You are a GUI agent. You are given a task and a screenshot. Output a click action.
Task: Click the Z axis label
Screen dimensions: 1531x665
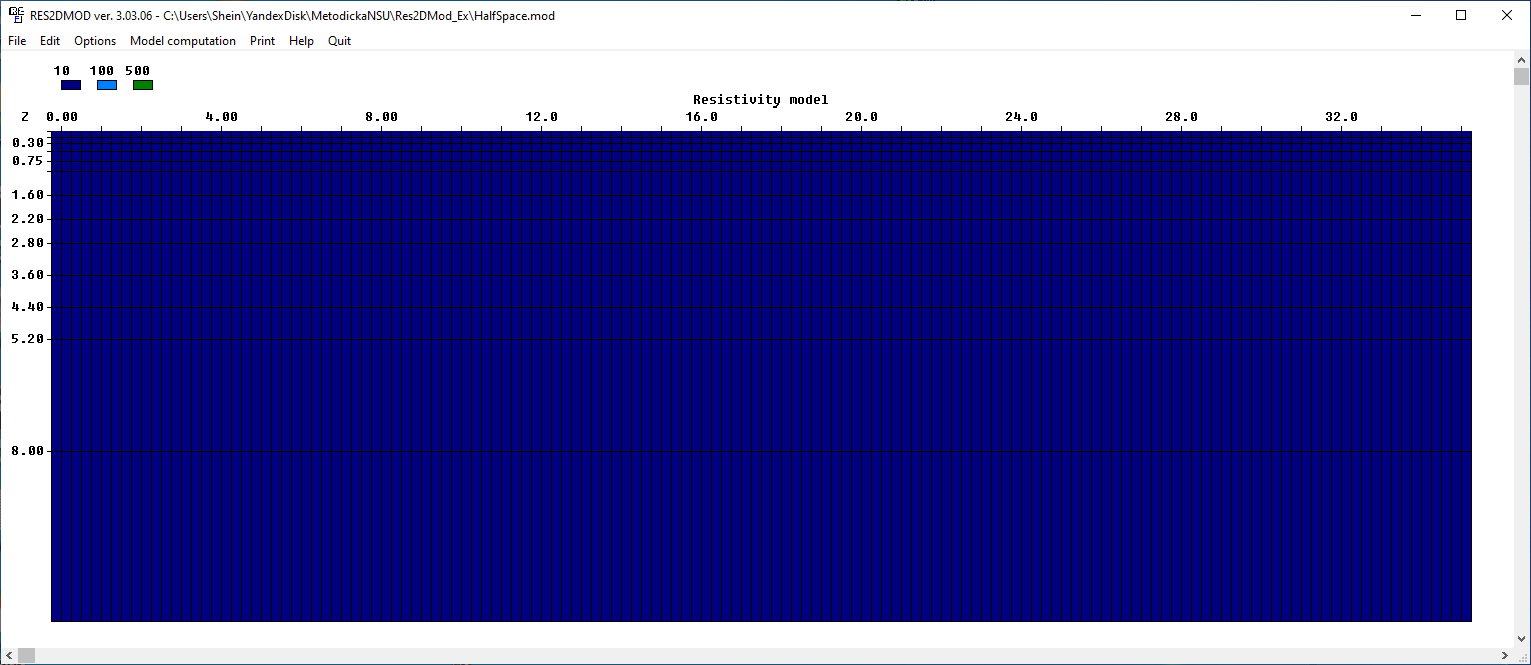pos(25,117)
